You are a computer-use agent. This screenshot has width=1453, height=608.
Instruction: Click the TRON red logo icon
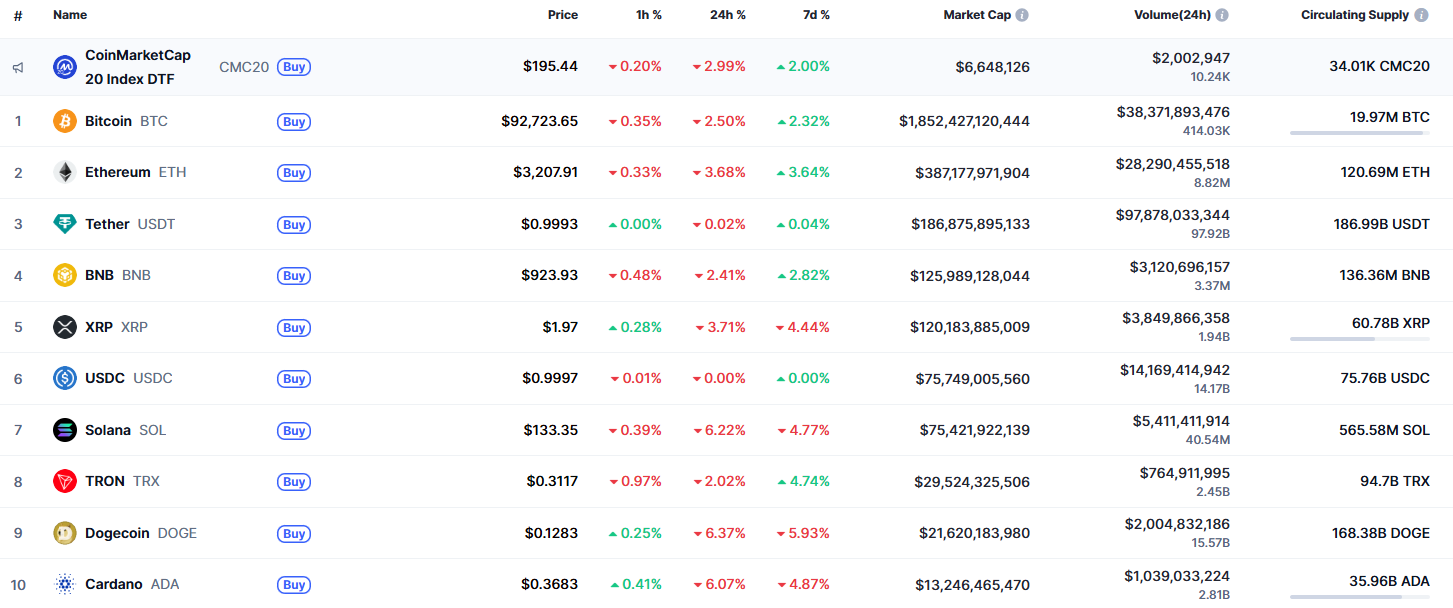coord(65,481)
